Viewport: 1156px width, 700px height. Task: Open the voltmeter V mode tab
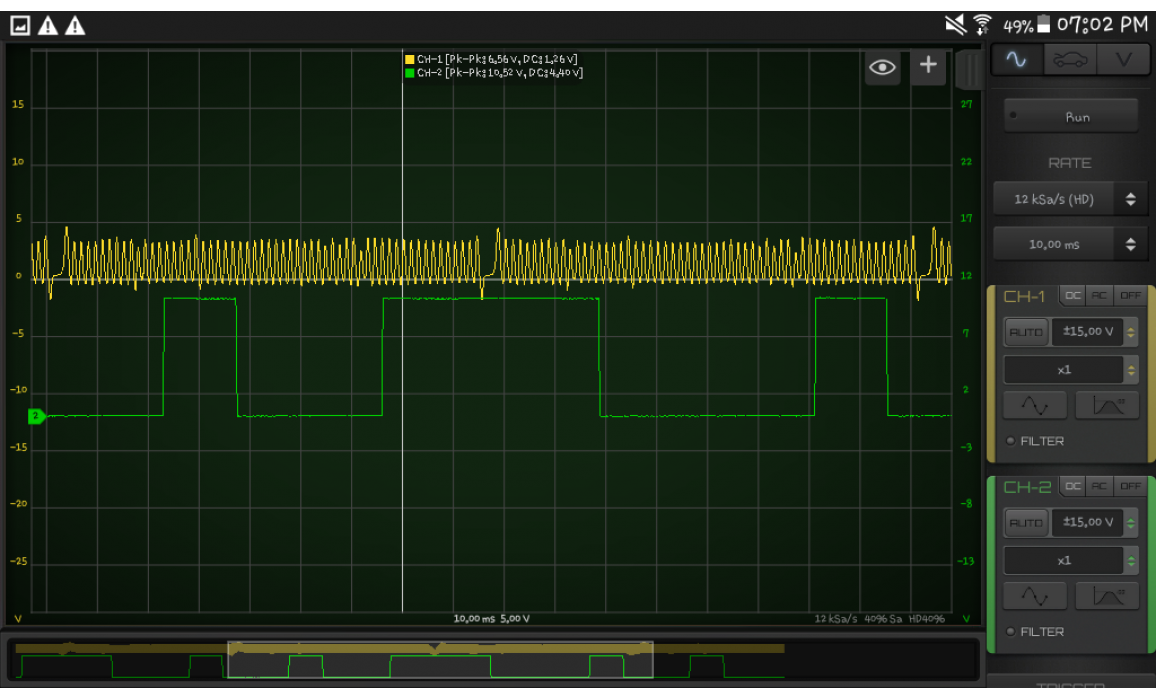coord(1123,60)
